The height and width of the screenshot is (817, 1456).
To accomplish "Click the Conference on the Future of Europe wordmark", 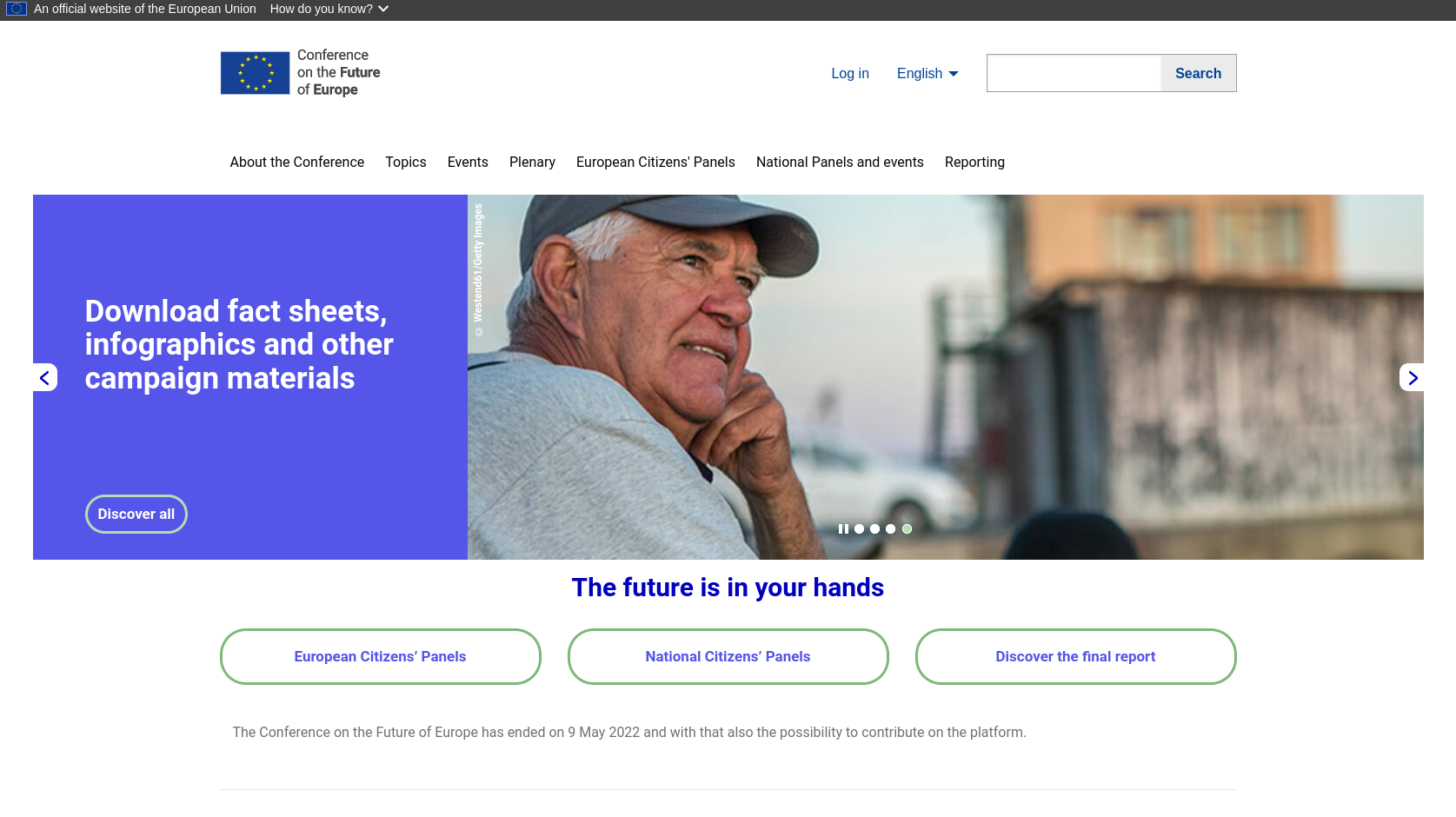I will pyautogui.click(x=337, y=72).
